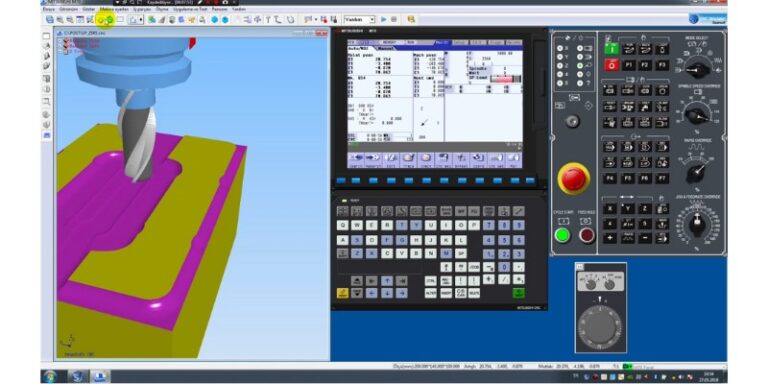This screenshot has width=768, height=384.
Task: Push the F6 key on the operator panel
Action: pos(645,178)
